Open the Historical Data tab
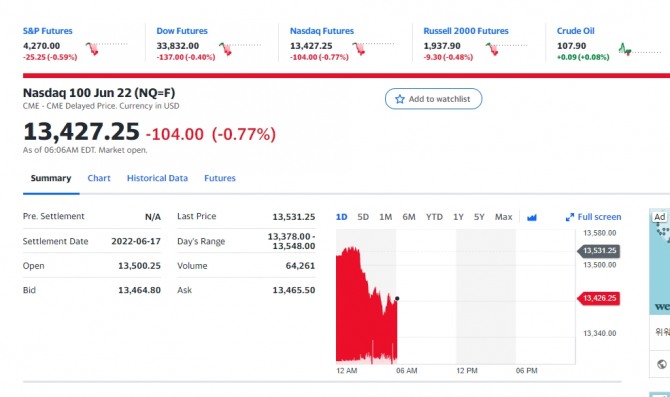The image size is (670, 397). 157,178
